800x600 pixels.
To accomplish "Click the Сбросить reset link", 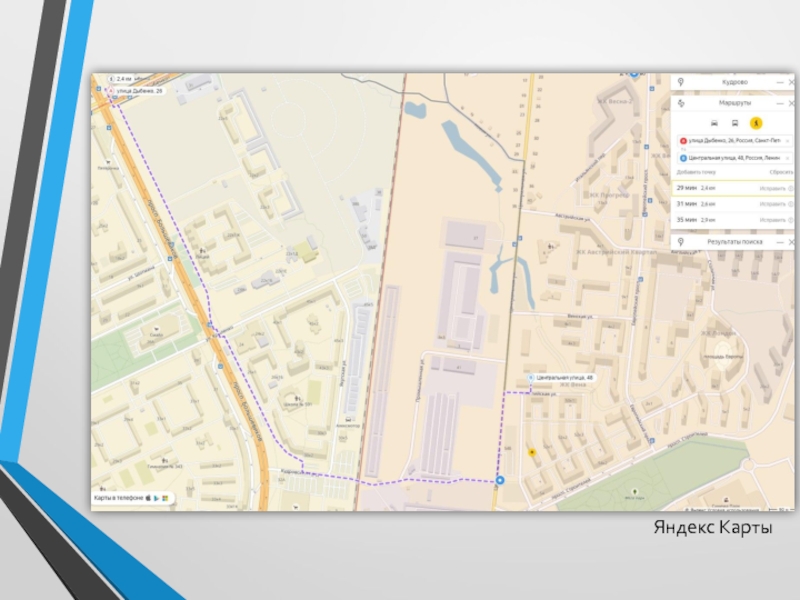I will click(780, 172).
